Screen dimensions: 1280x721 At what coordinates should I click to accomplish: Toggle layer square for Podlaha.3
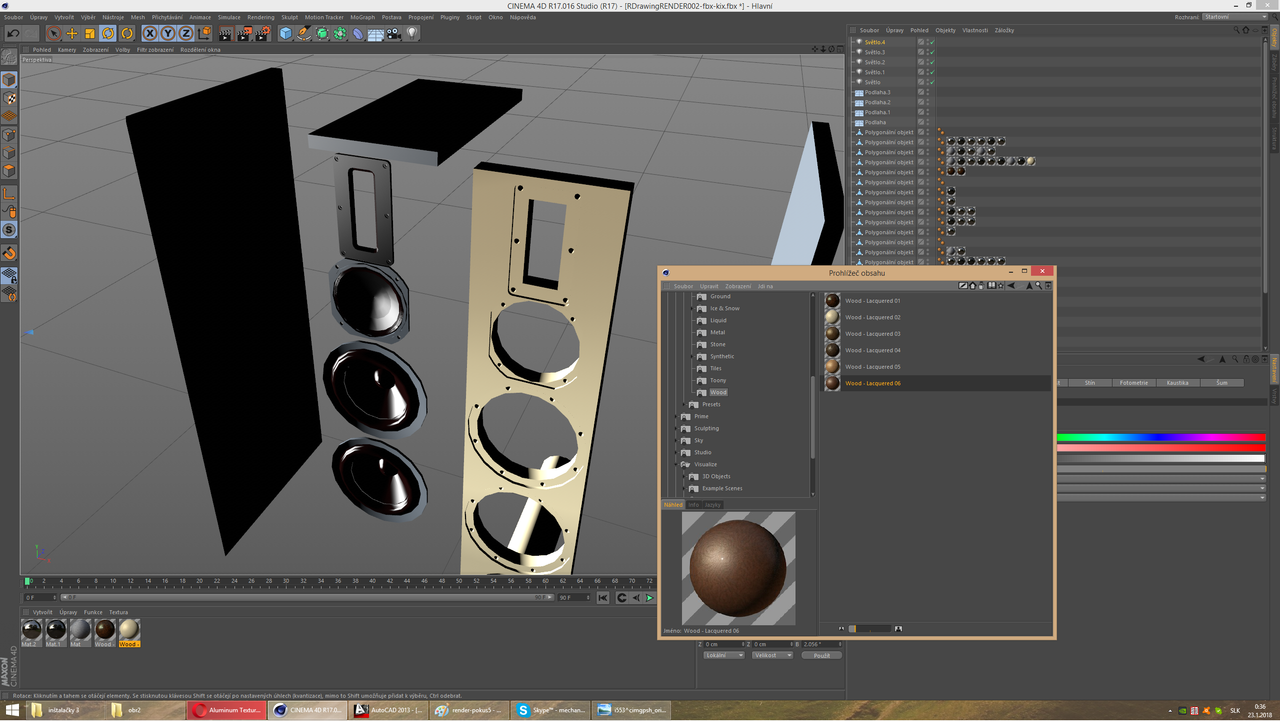(x=921, y=92)
